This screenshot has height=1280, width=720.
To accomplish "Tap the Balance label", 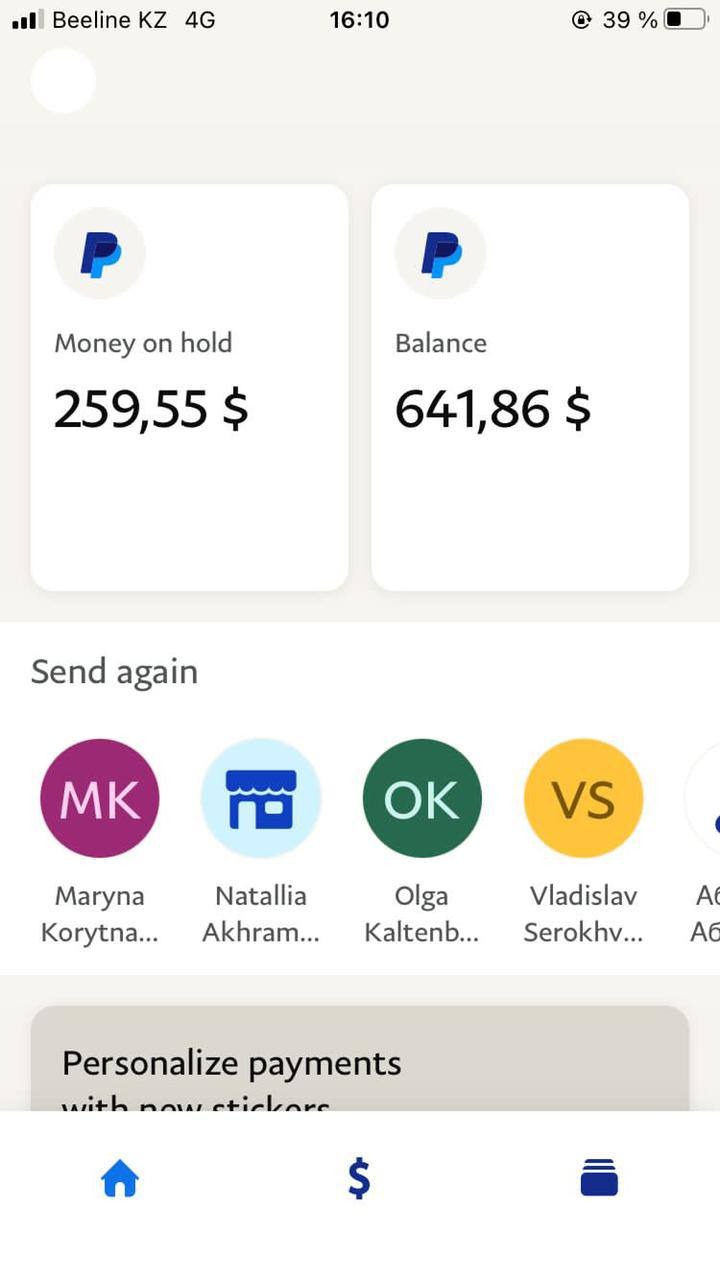I will tap(441, 343).
